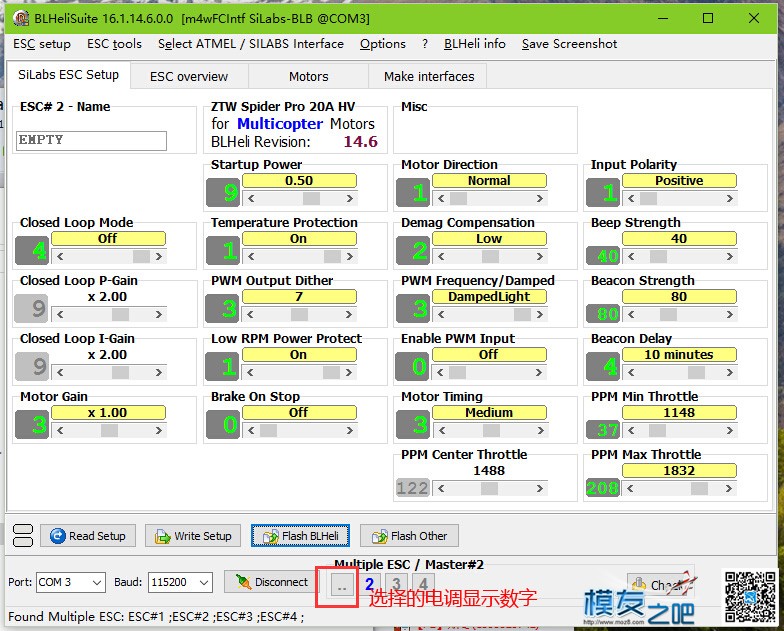
Task: Select ESC number 4 in Multiple ESC
Action: click(424, 584)
